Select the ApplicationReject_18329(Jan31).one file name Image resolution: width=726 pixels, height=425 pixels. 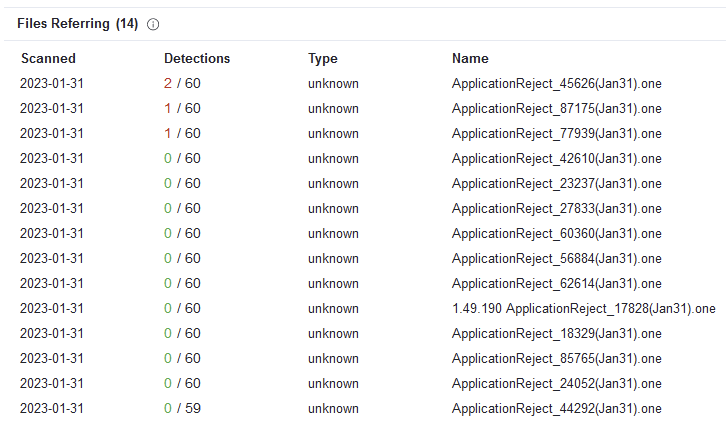point(556,334)
